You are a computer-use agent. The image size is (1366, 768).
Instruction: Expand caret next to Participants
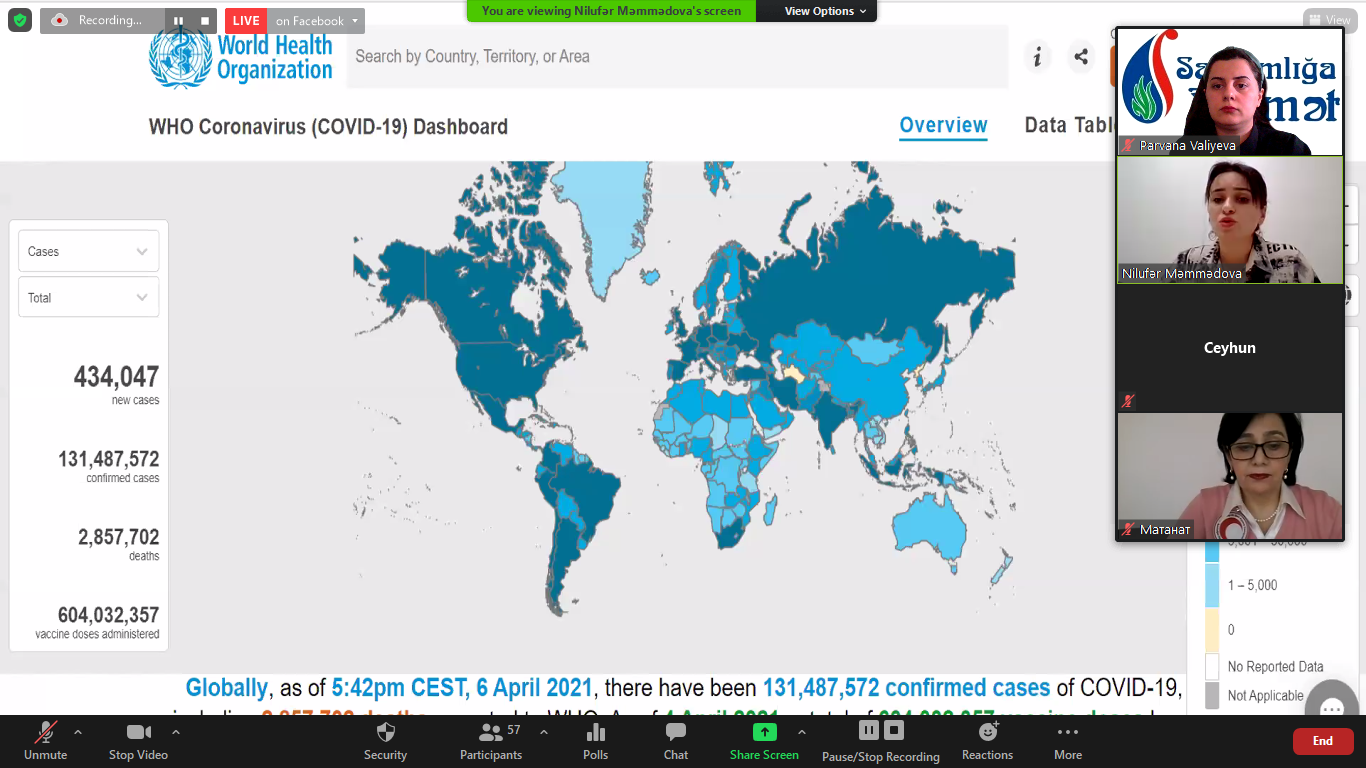coord(544,732)
